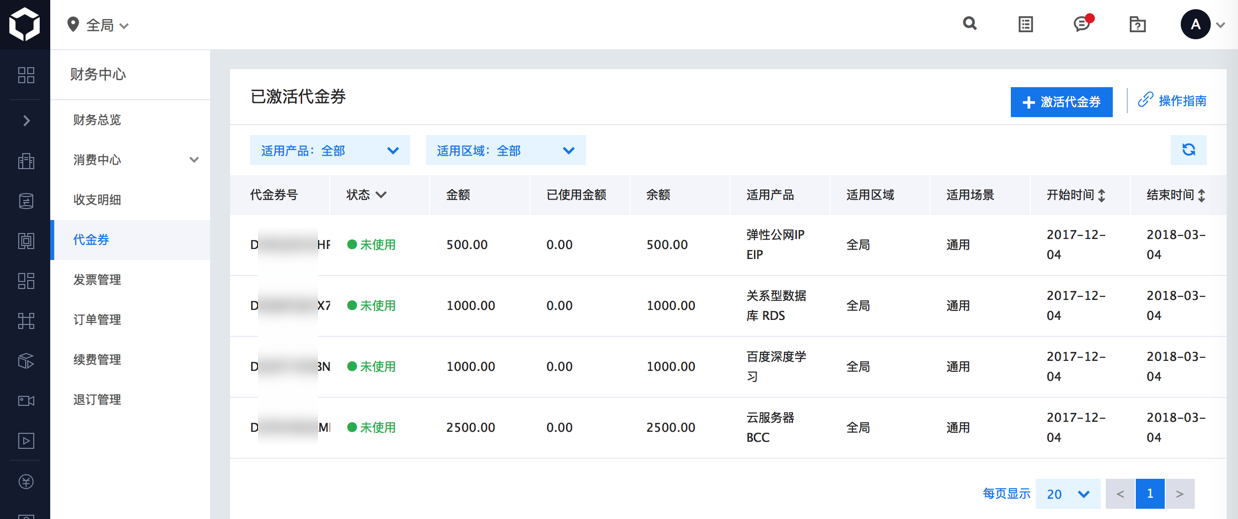Open the help folder icon in top bar
Image resolution: width=1238 pixels, height=519 pixels.
[x=1138, y=24]
